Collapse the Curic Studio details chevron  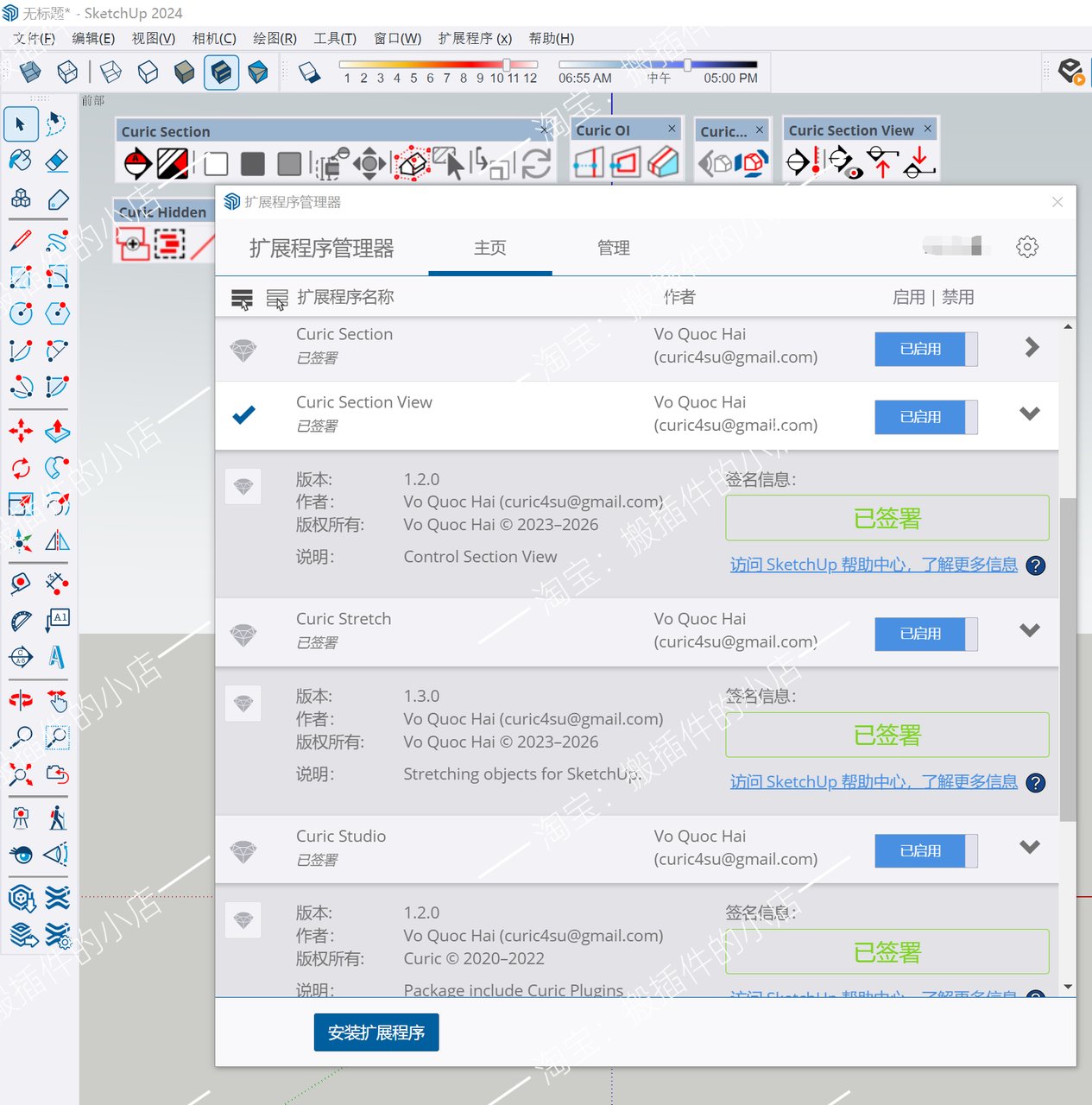[x=1030, y=847]
